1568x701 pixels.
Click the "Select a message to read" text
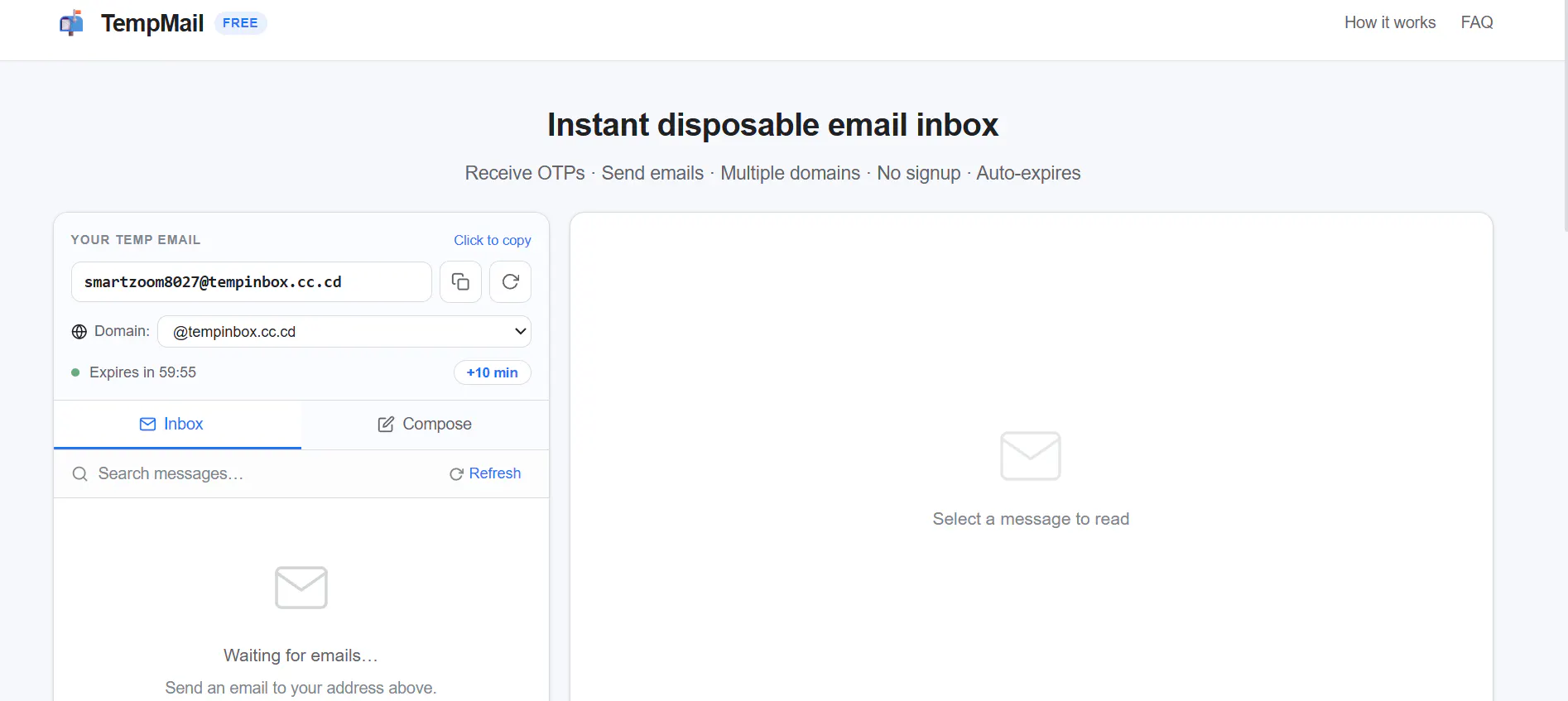tap(1031, 519)
